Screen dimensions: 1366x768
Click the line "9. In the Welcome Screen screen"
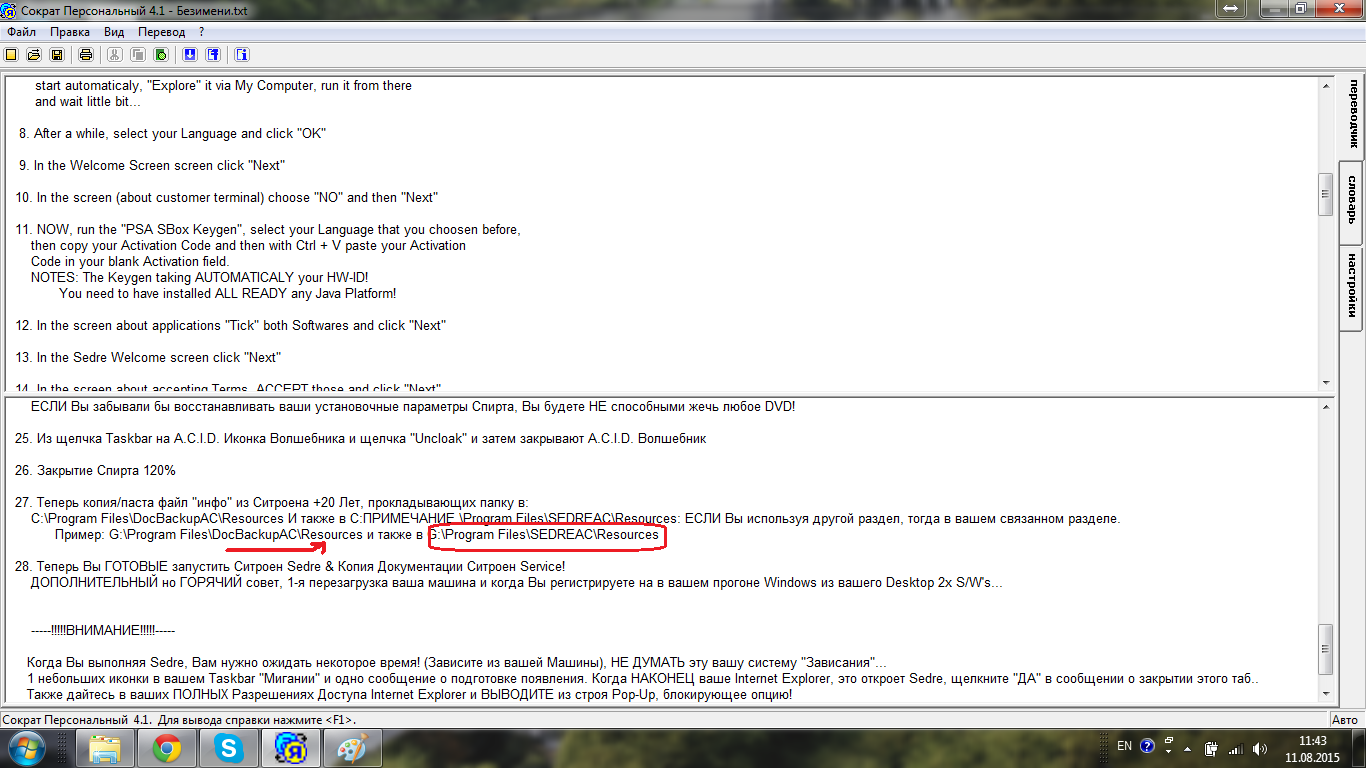coord(153,165)
